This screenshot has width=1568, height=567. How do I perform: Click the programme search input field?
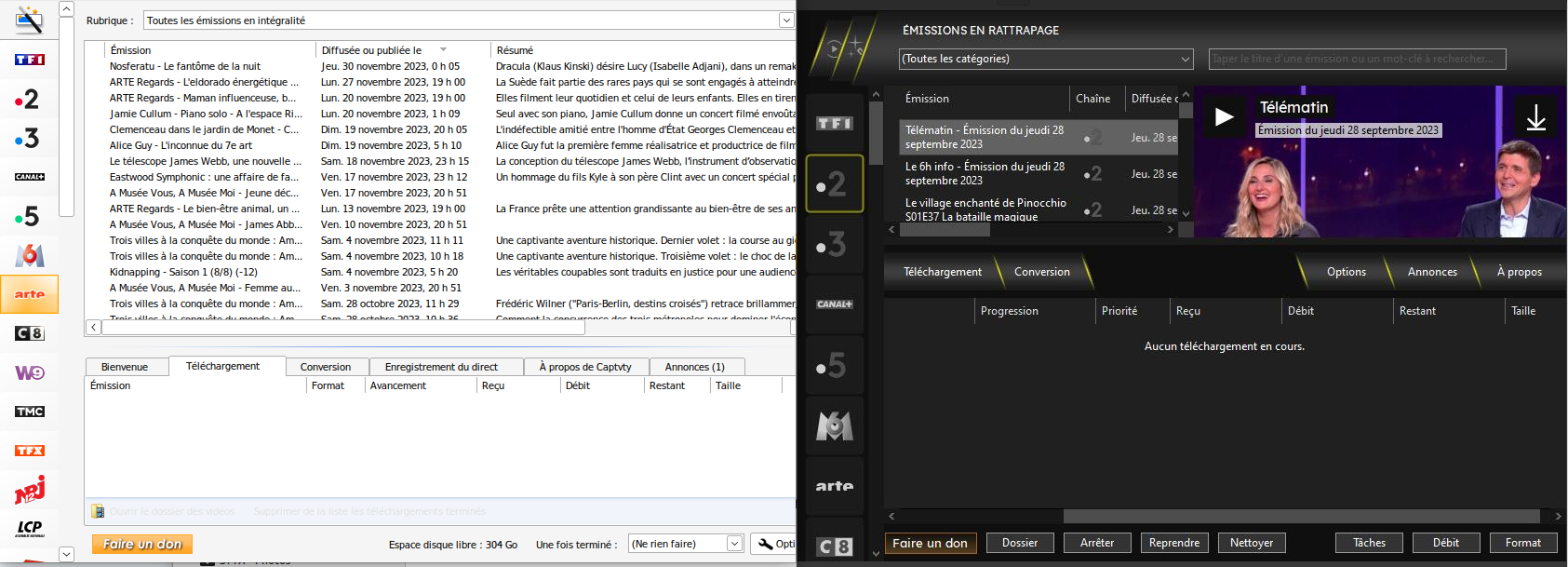pyautogui.click(x=1357, y=59)
